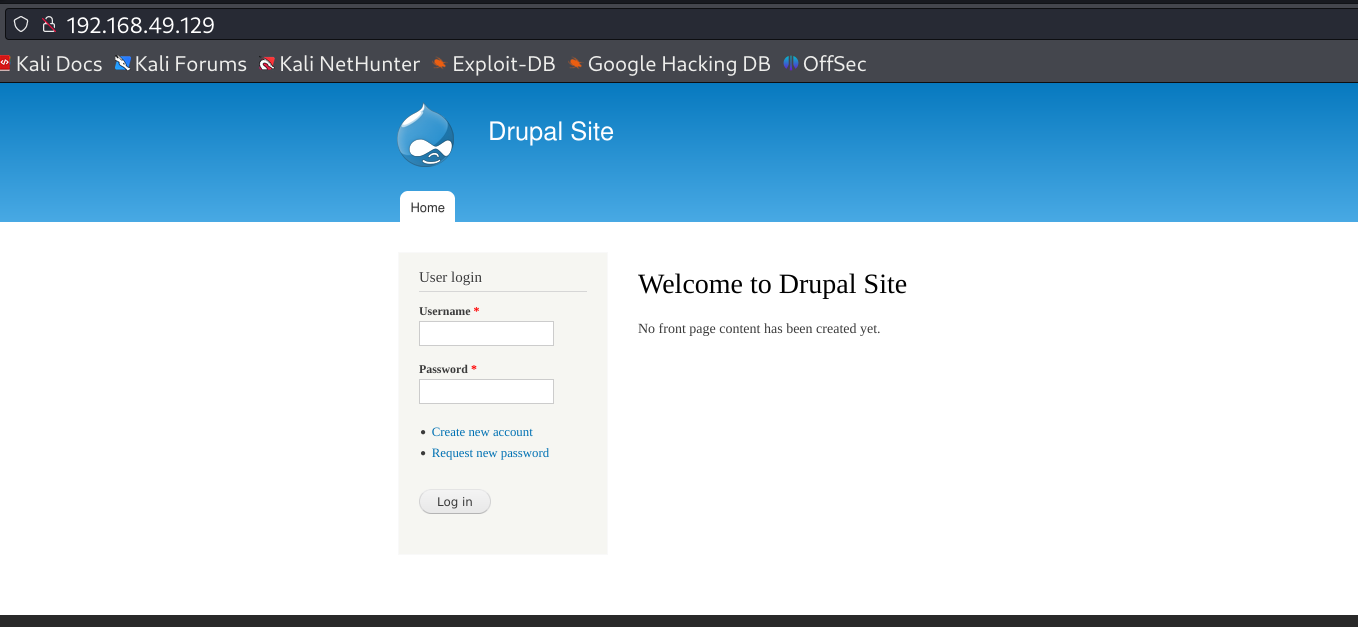Image resolution: width=1358 pixels, height=627 pixels.
Task: Click the Drupal Site title link
Action: point(550,132)
